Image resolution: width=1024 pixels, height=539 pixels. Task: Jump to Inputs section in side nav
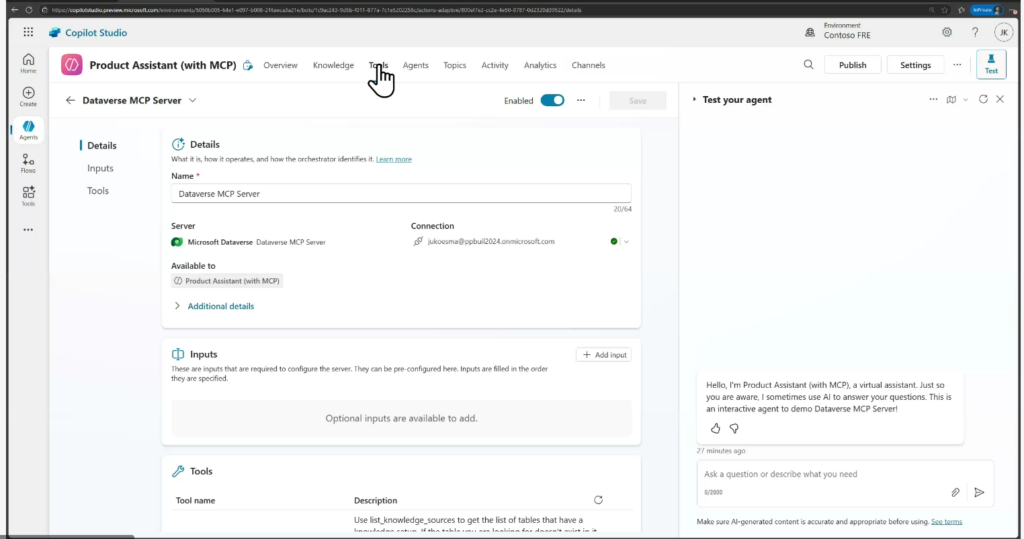click(x=100, y=168)
